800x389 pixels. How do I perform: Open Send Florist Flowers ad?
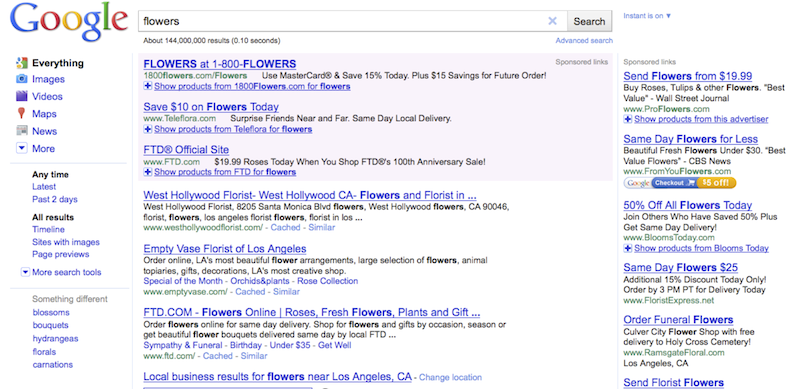tap(673, 382)
